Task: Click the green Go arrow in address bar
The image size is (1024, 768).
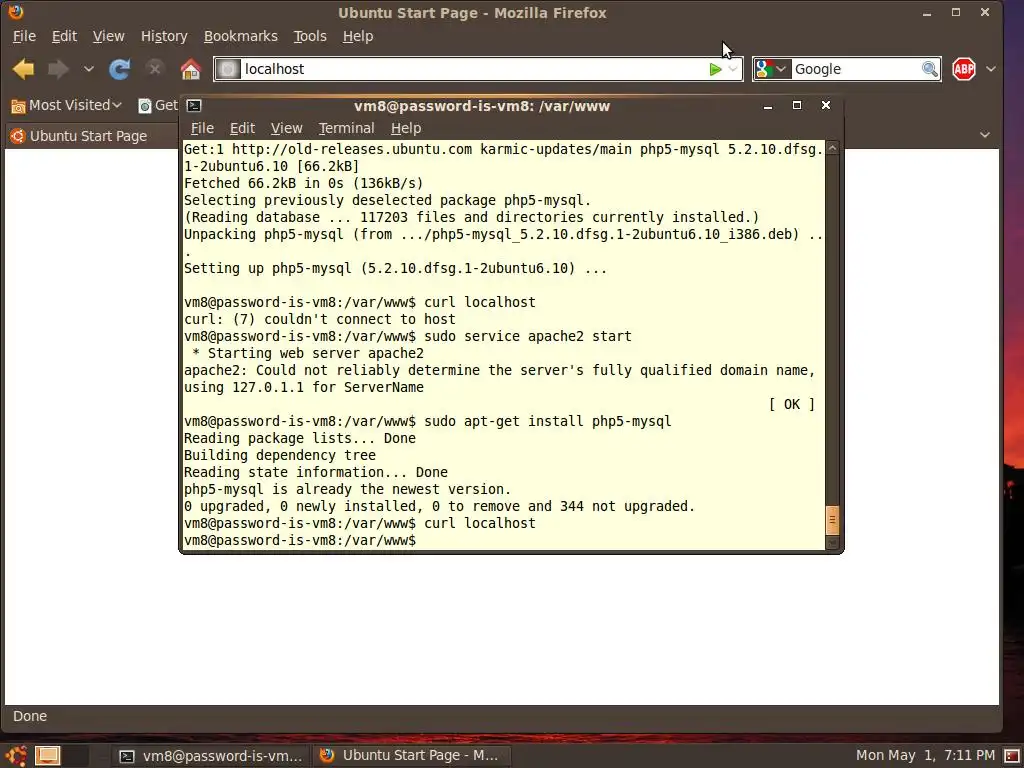Action: (715, 69)
